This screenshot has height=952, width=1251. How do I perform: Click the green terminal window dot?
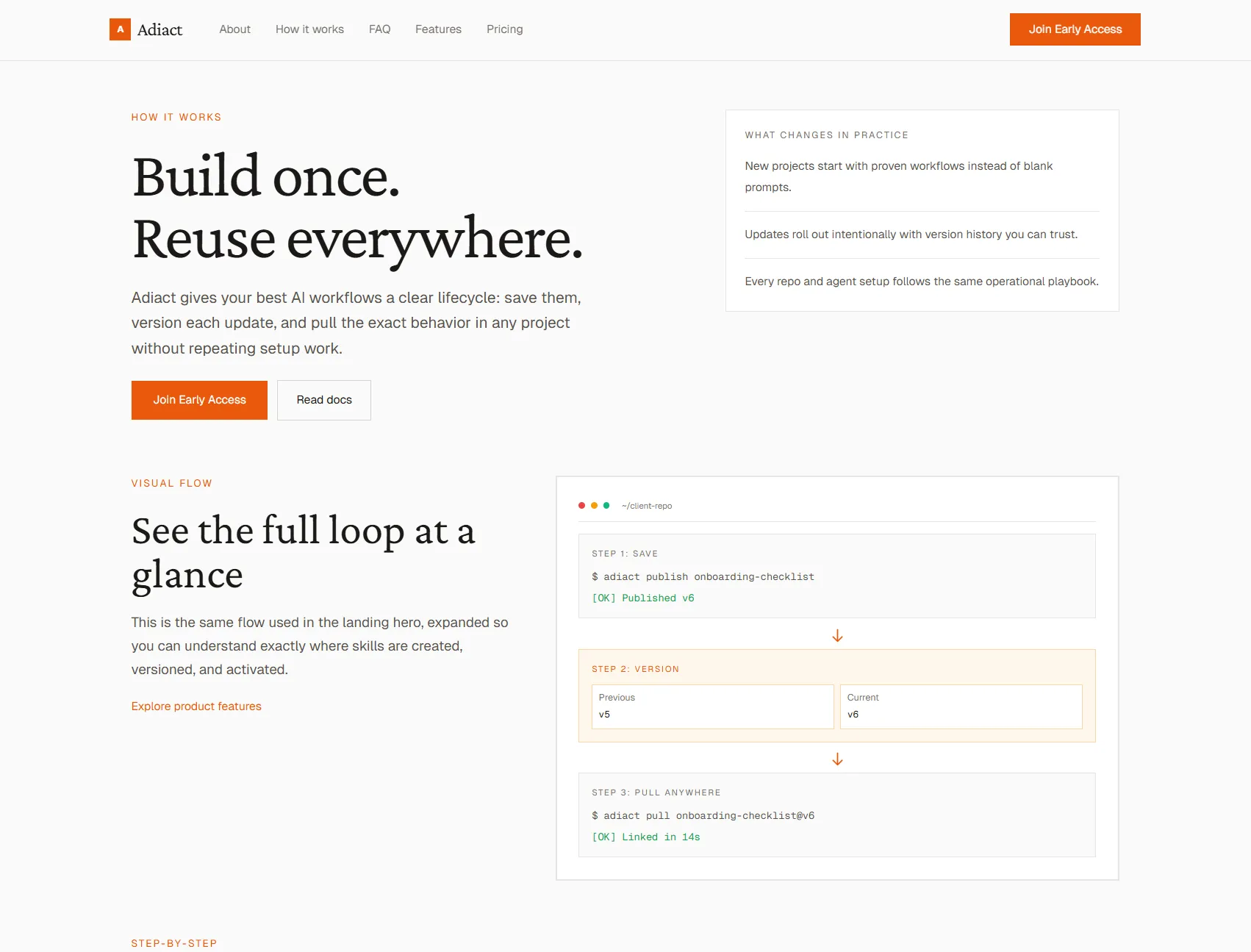pos(606,506)
